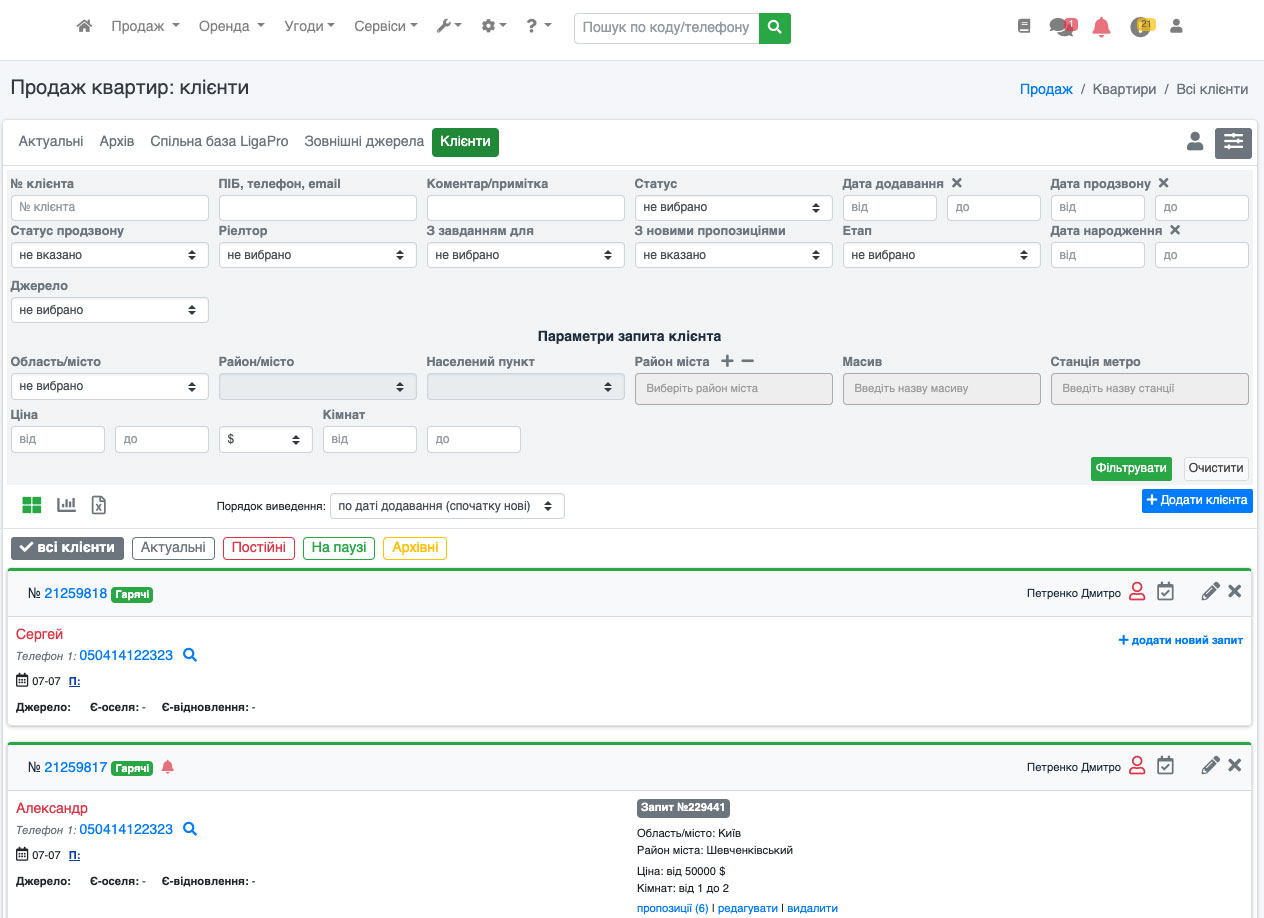The height and width of the screenshot is (918, 1264).
Task: Expand the 'Порядок виведення' sort dropdown
Action: 447,506
